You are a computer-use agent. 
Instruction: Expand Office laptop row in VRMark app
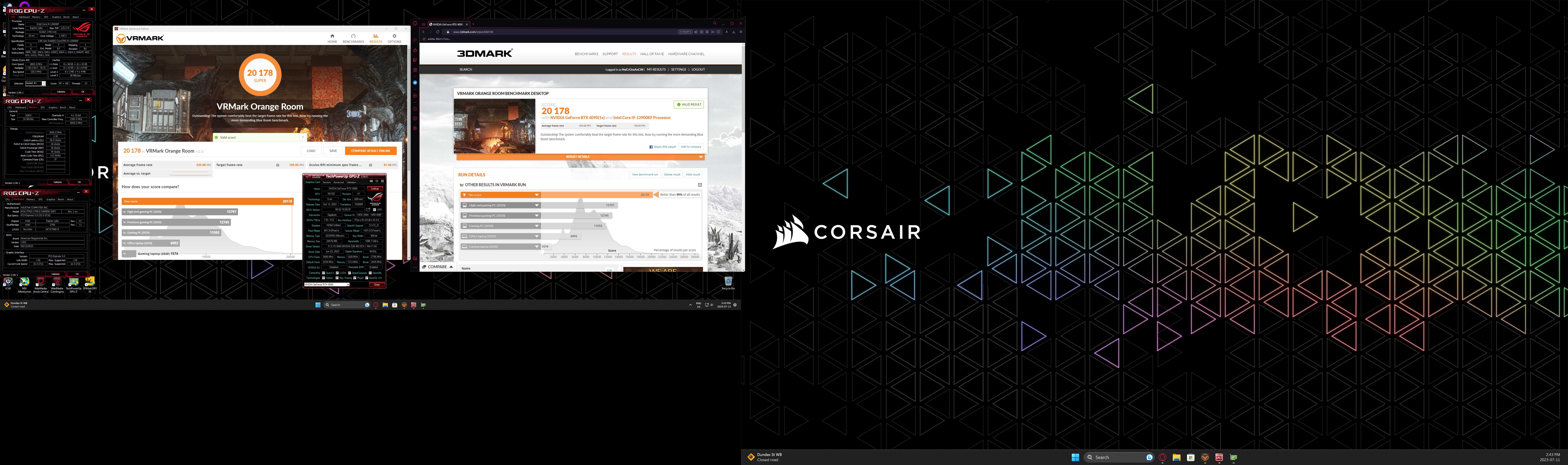click(x=151, y=243)
